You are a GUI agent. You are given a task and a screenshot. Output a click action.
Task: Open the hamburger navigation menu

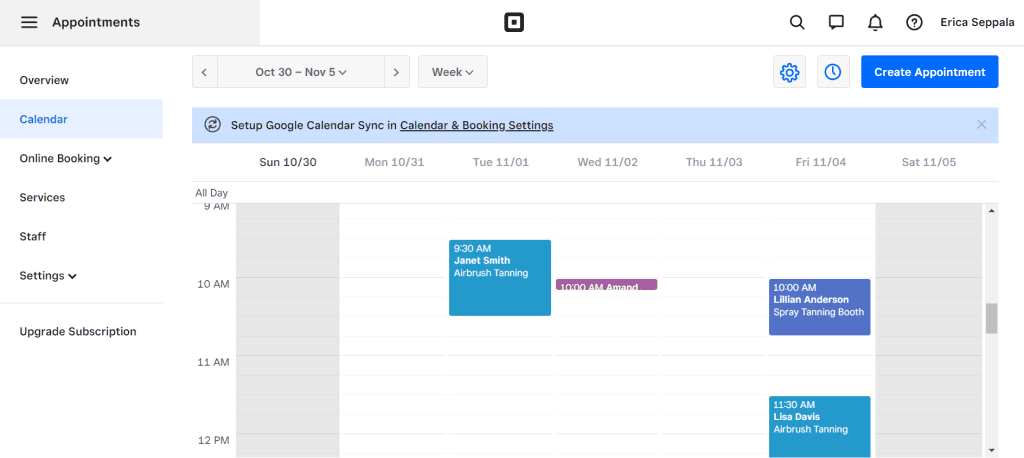(x=29, y=22)
